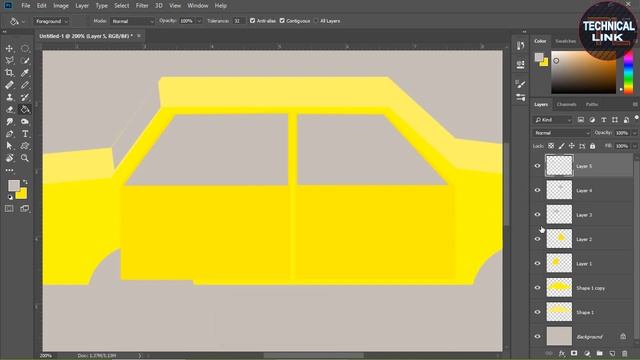Screen dimensions: 640x360
Task: Select the Eyedropper tool
Action: tap(25, 73)
